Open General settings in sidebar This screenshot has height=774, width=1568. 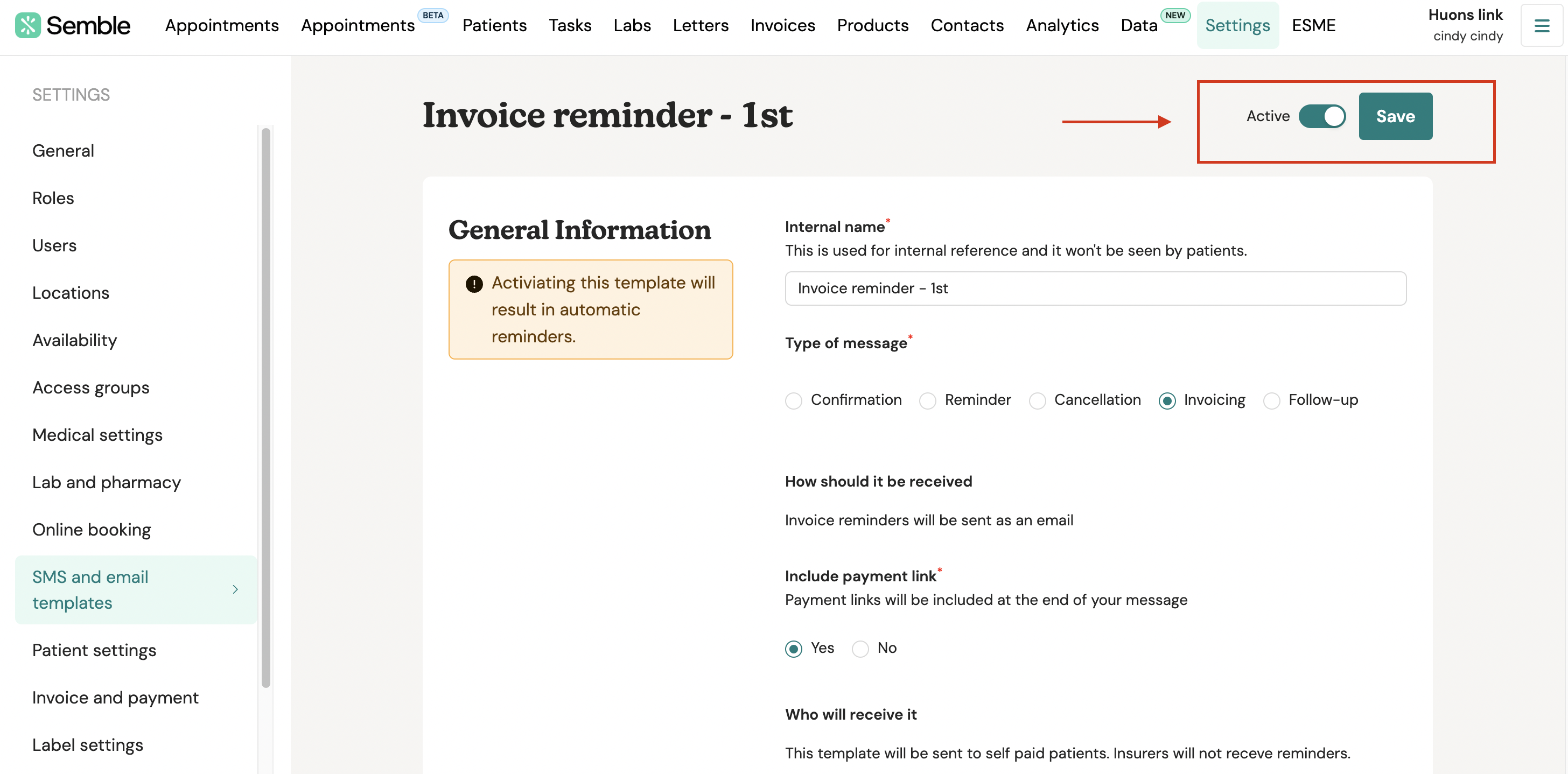pos(64,151)
